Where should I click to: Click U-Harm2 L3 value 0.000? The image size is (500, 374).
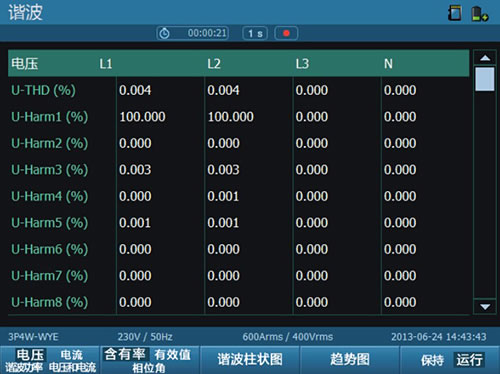tap(312, 143)
